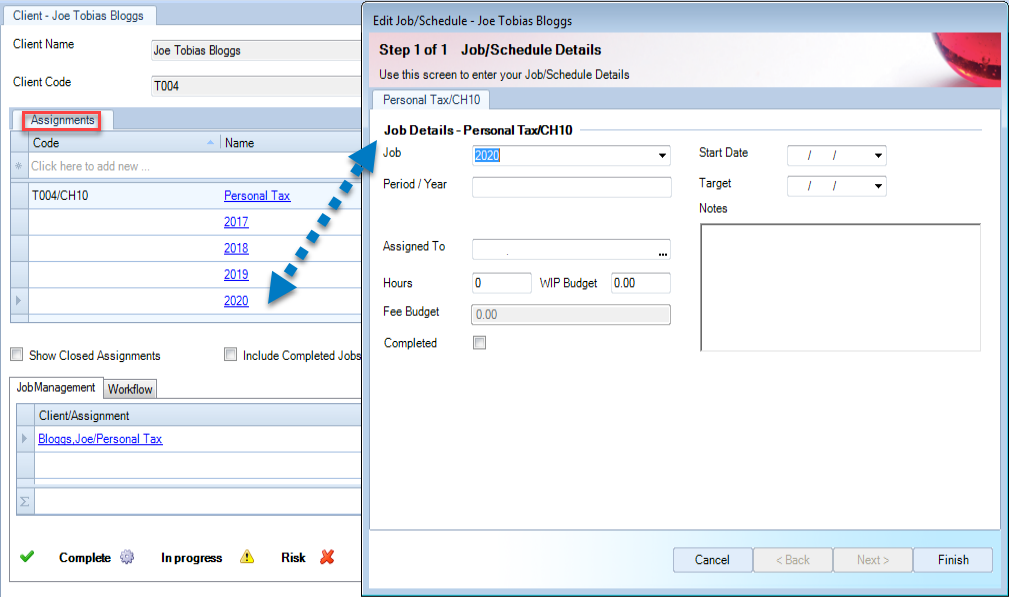Sort by the Code column arrow
Image resolution: width=1009 pixels, height=597 pixels.
point(210,142)
